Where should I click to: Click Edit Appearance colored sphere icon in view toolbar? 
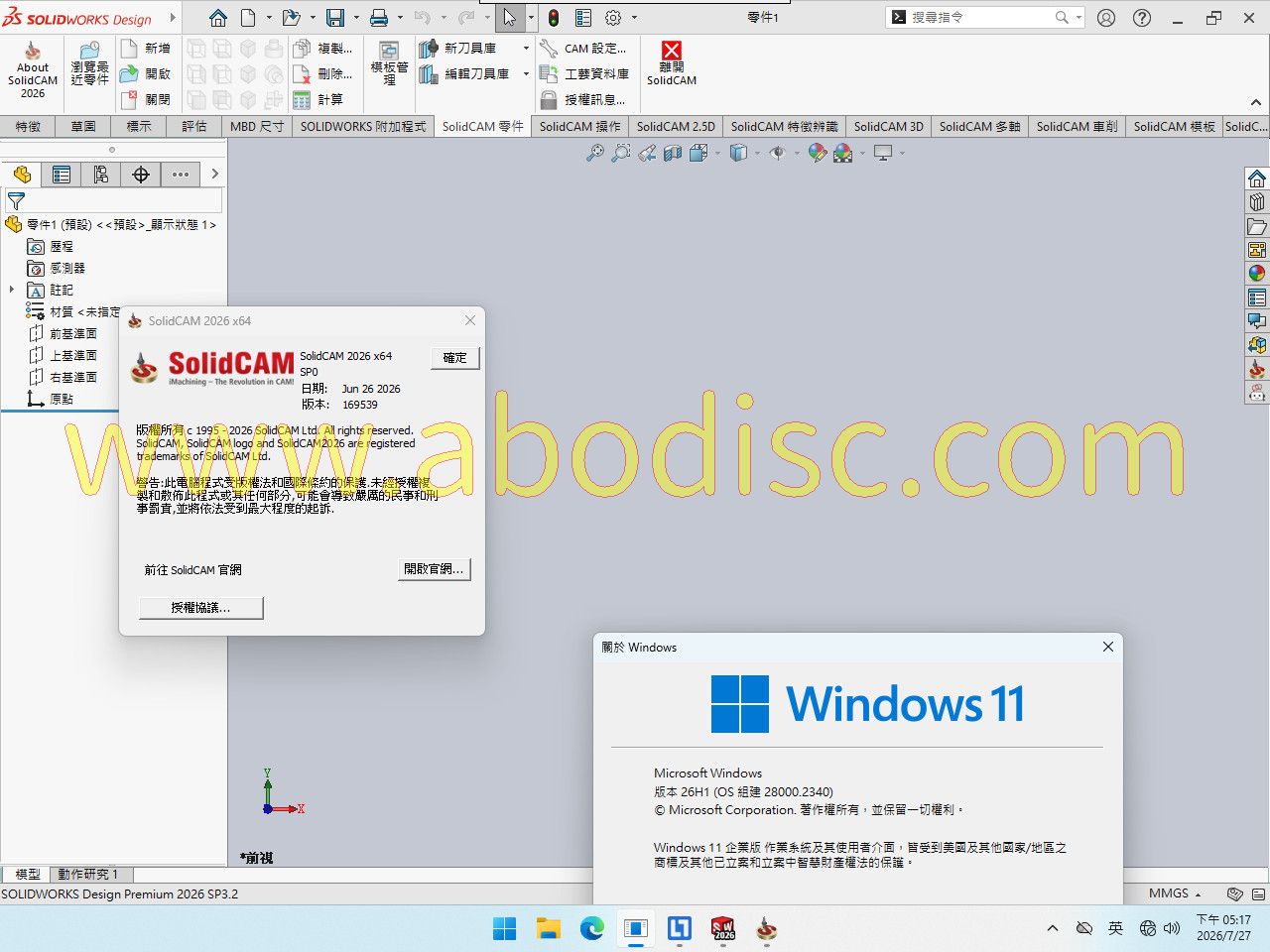[817, 153]
